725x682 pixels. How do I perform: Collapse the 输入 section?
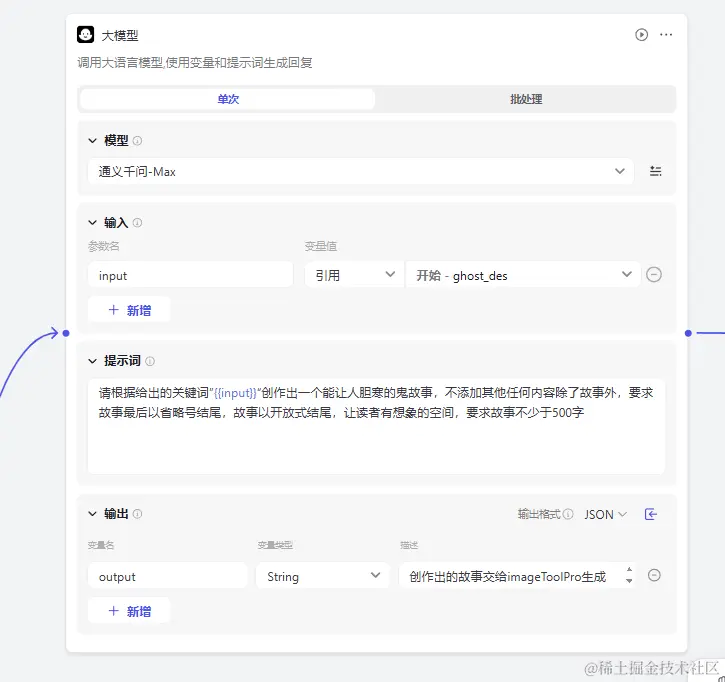92,223
